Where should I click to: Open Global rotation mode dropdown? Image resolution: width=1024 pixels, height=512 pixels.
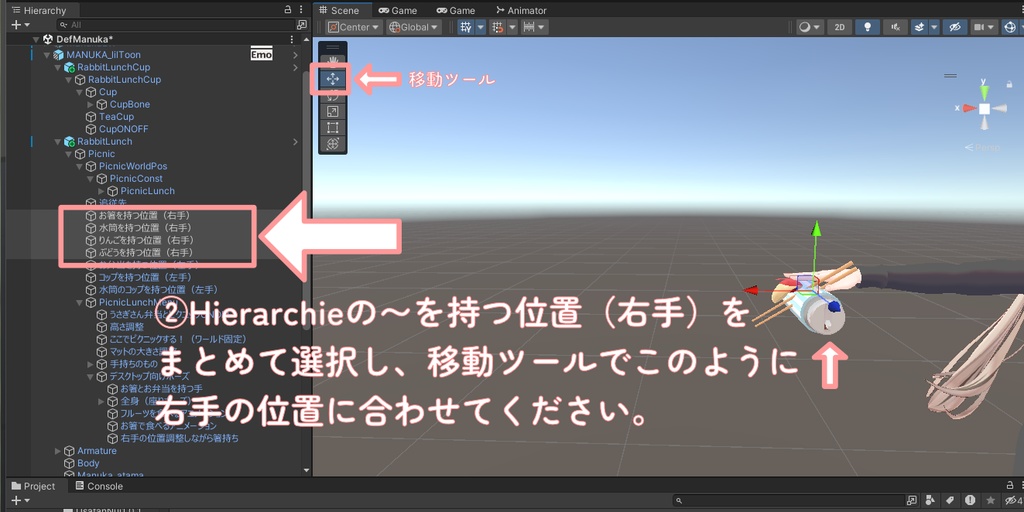[414, 27]
